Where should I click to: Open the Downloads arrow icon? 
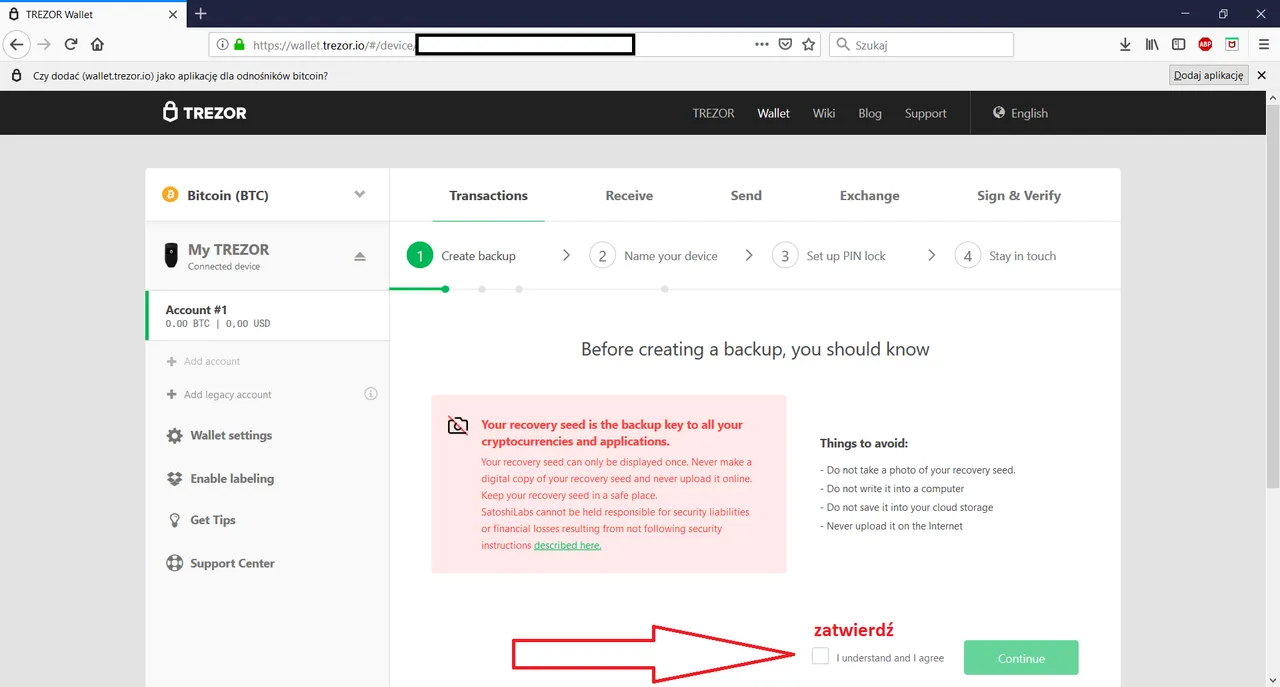click(x=1125, y=44)
